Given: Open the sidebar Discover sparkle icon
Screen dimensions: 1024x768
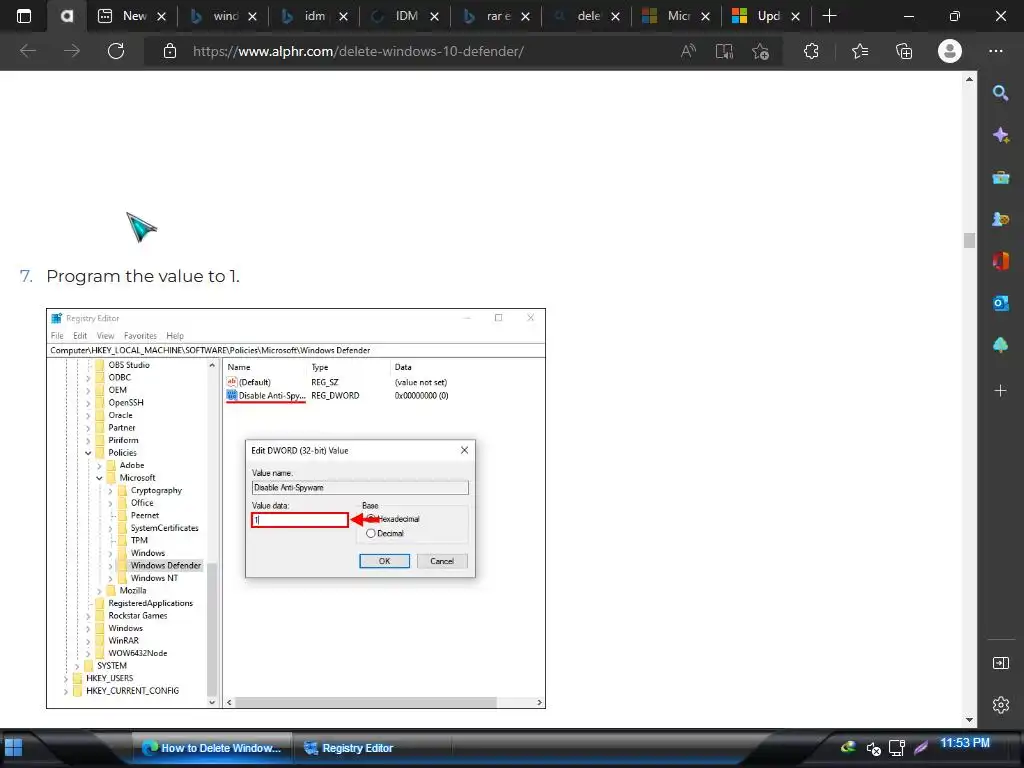Looking at the screenshot, I should pos(1000,135).
